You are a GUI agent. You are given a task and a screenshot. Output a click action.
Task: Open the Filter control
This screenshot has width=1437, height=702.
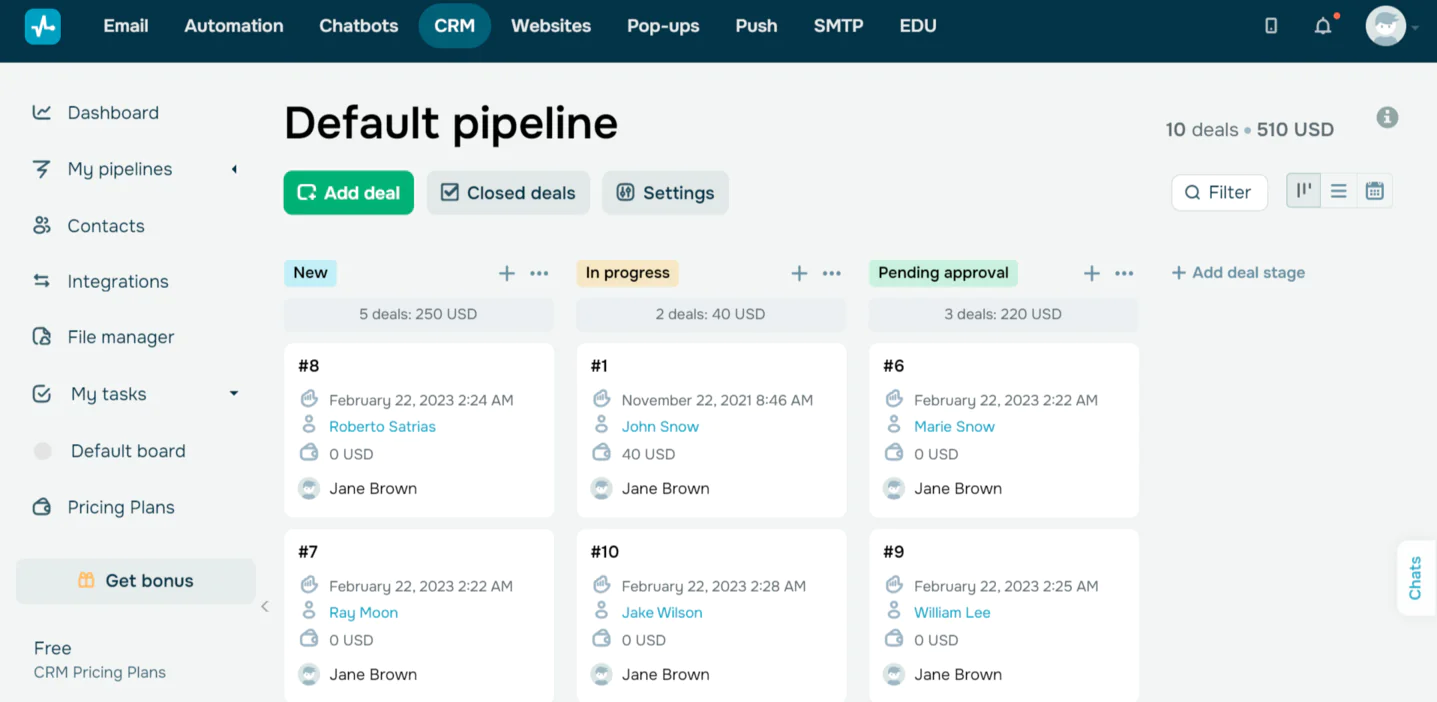(1219, 192)
